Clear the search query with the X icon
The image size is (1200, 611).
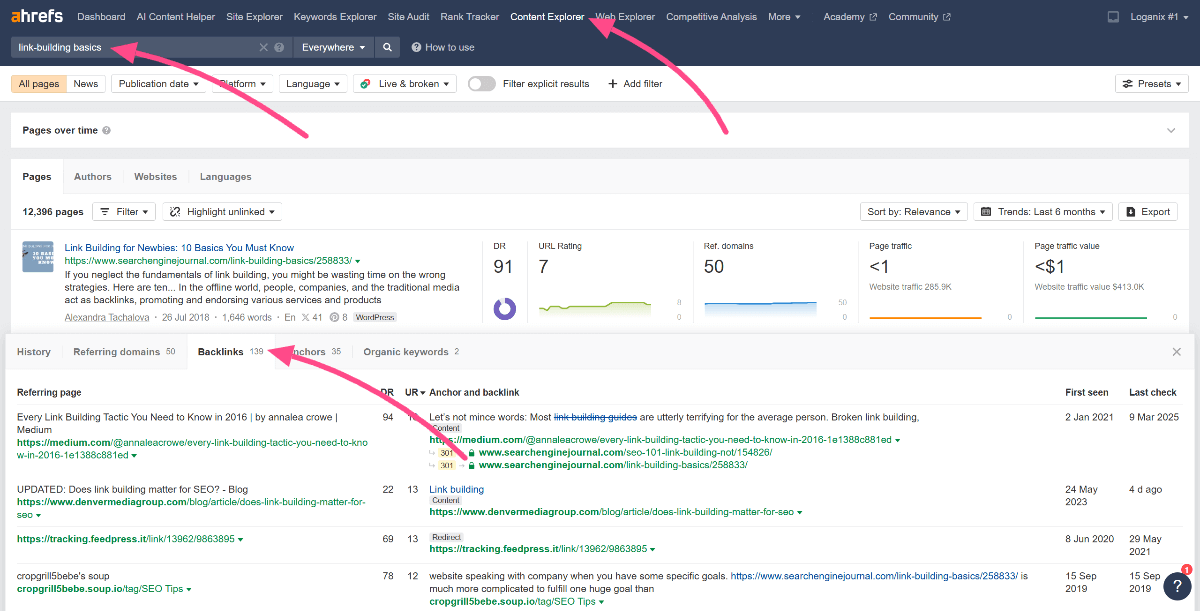tap(264, 47)
